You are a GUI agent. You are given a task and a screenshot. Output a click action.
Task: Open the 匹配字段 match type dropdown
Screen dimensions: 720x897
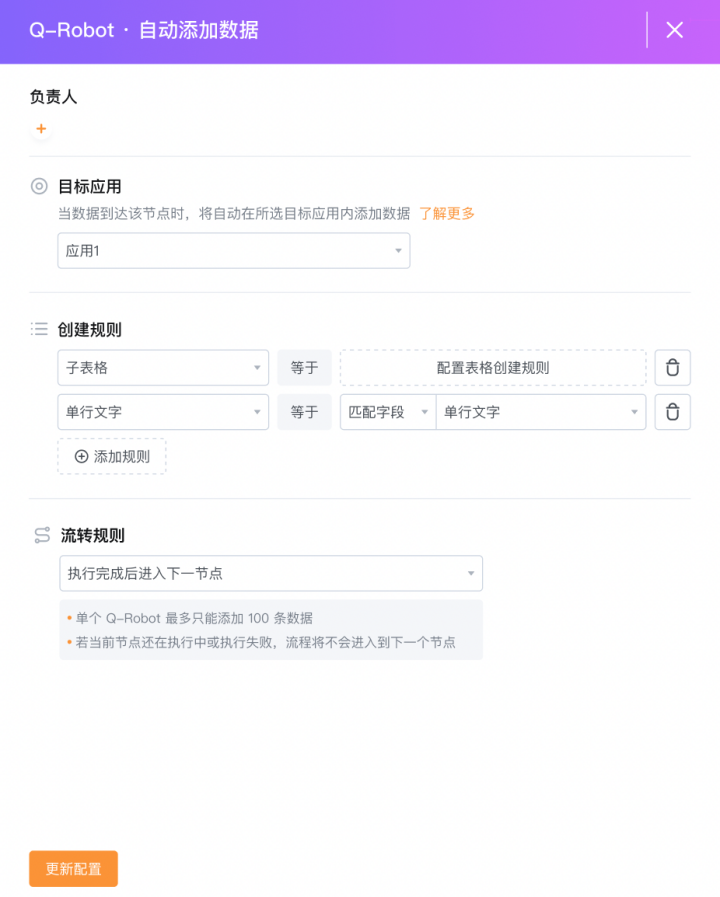pos(388,412)
